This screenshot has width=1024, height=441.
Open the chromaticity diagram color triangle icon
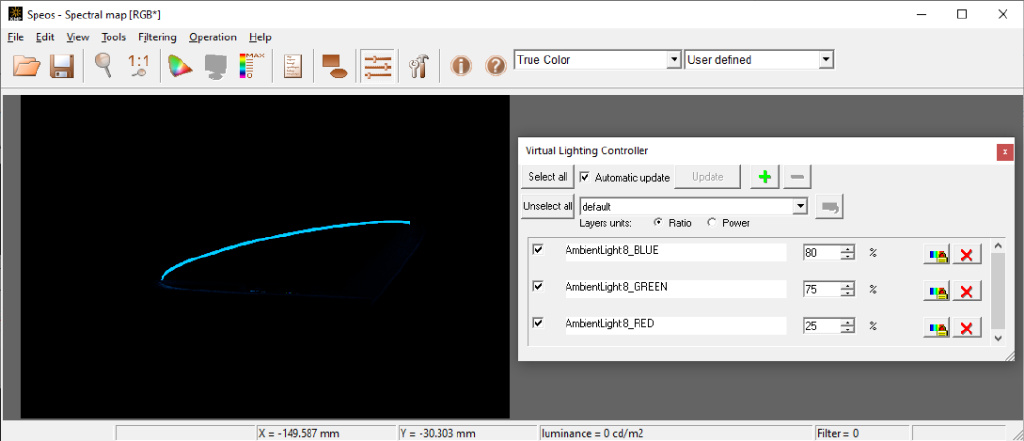coord(180,66)
